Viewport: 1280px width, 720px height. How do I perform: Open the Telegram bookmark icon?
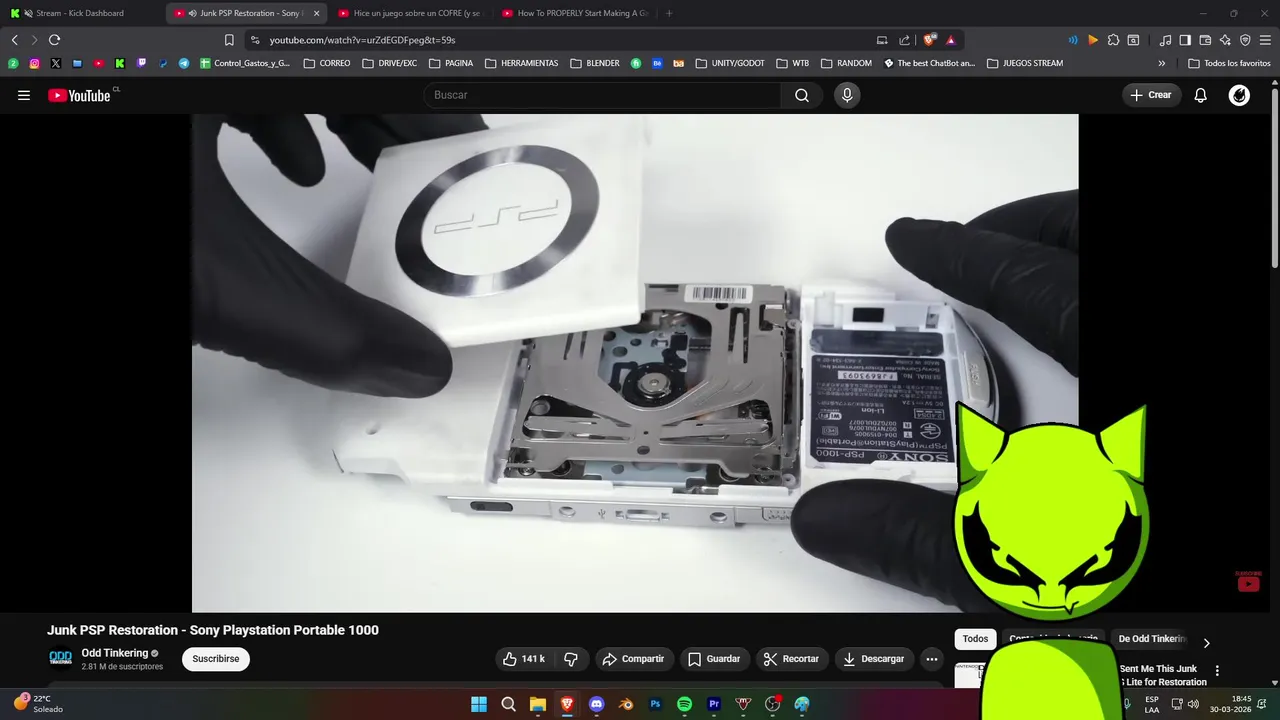pos(184,63)
